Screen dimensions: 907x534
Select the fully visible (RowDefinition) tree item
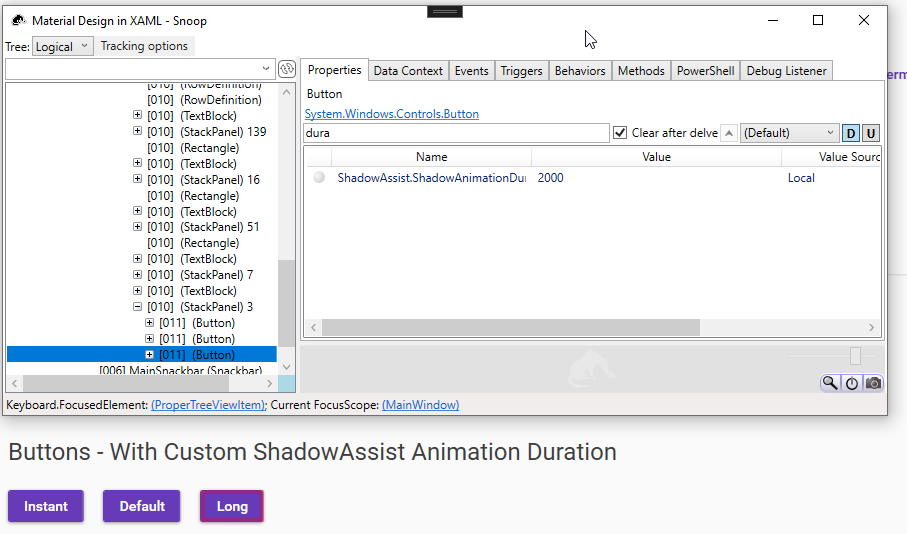(204, 100)
